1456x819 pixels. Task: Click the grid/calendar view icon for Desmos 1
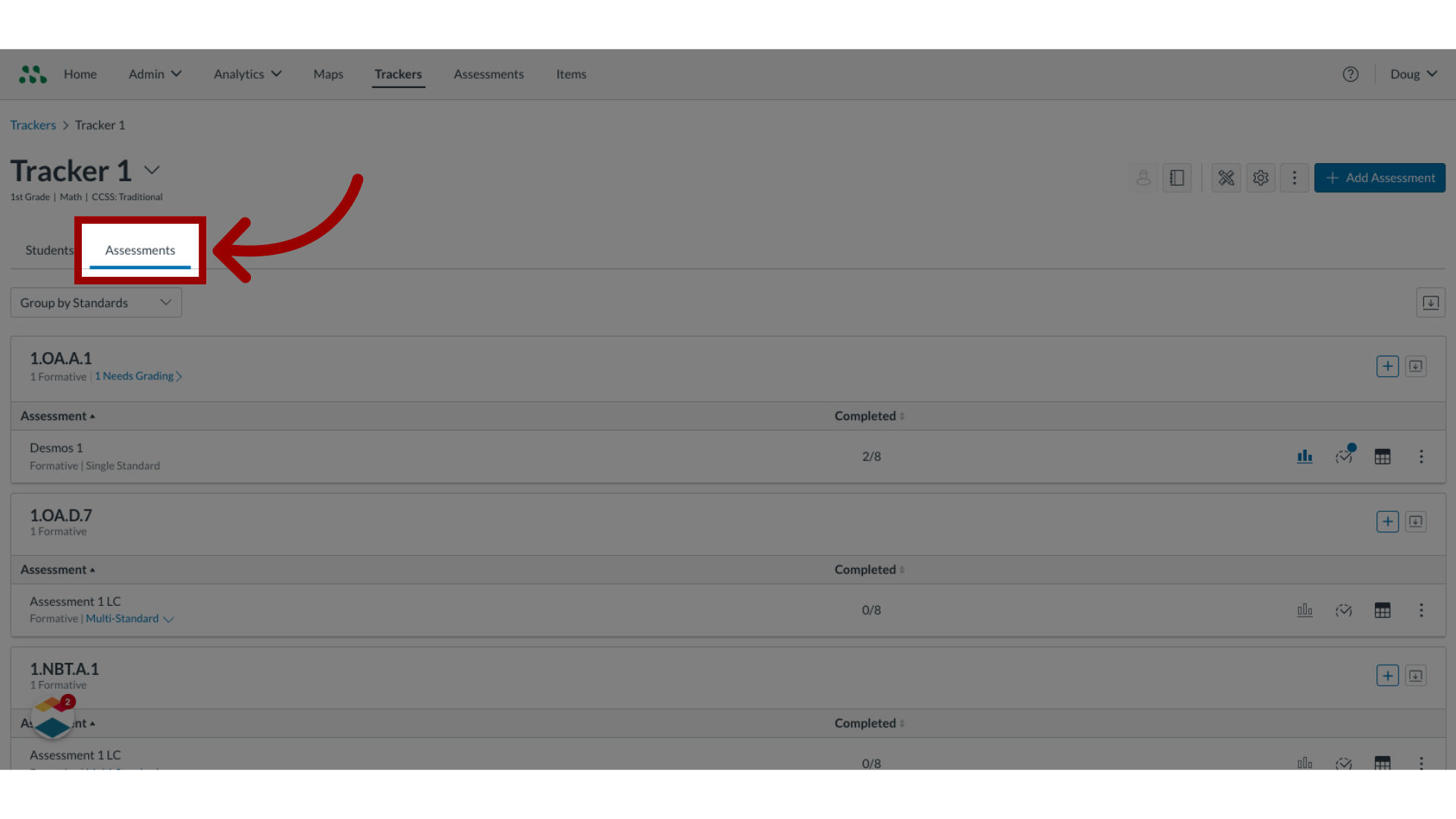click(x=1382, y=456)
